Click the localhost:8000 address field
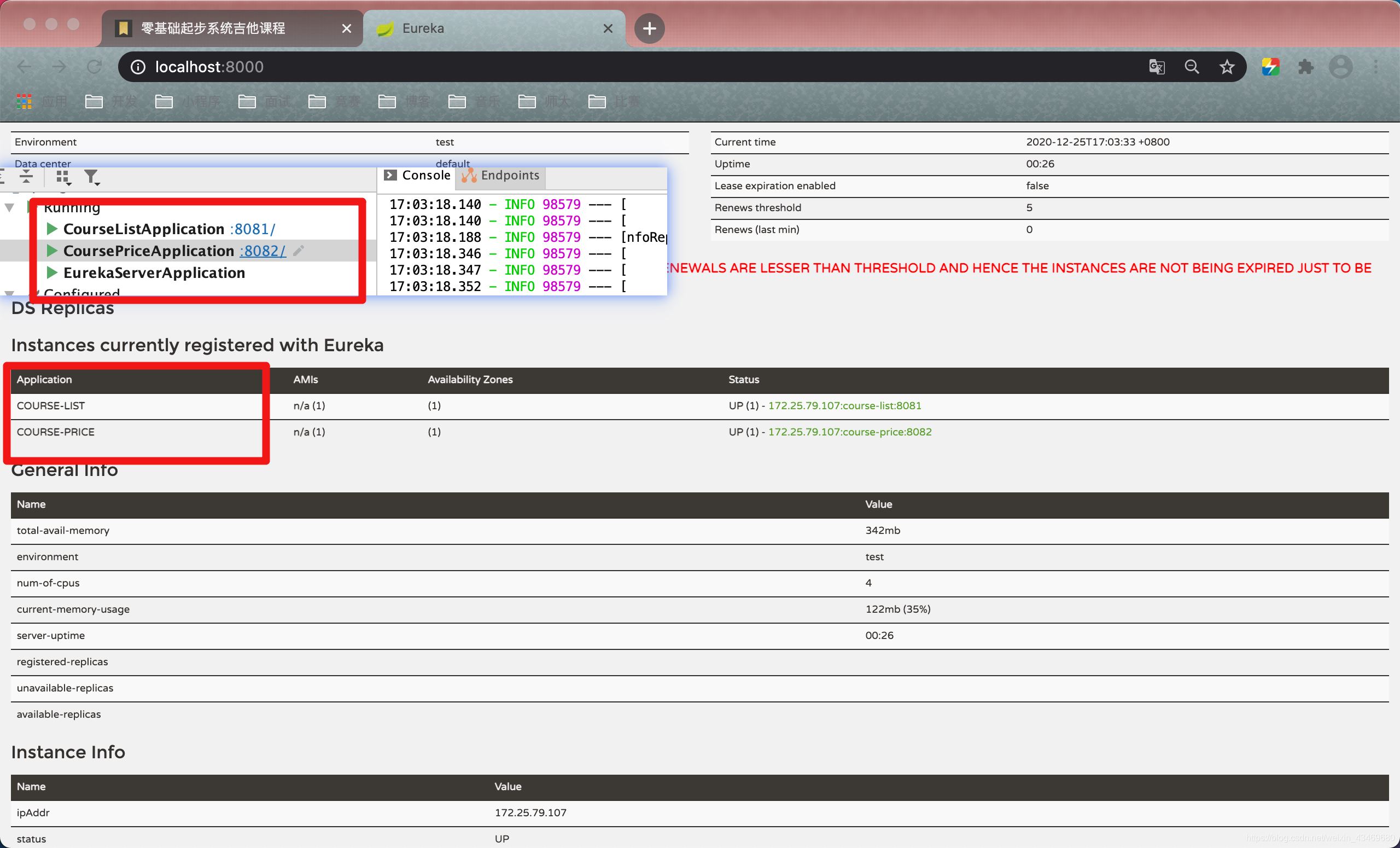 pos(209,67)
